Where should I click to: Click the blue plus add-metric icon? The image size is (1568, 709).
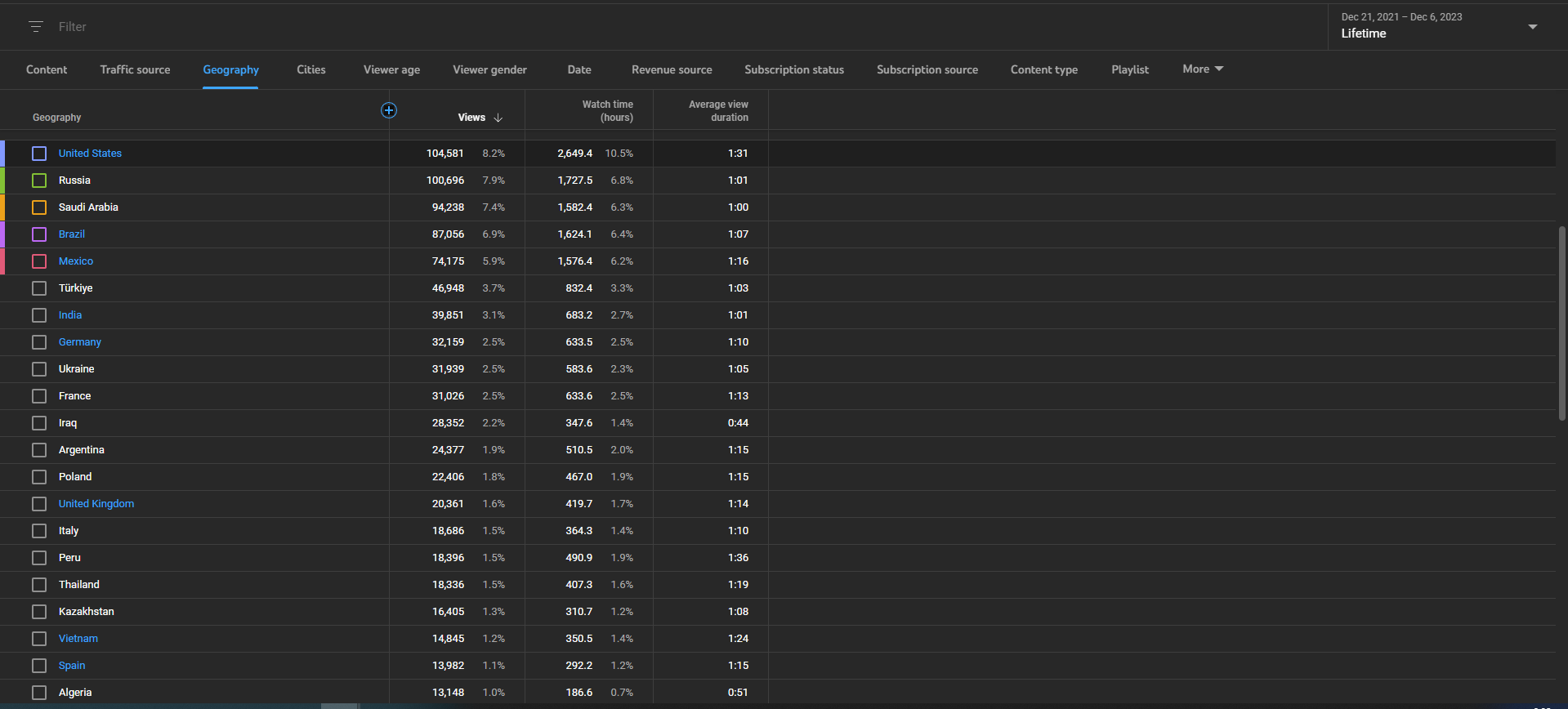coord(389,110)
